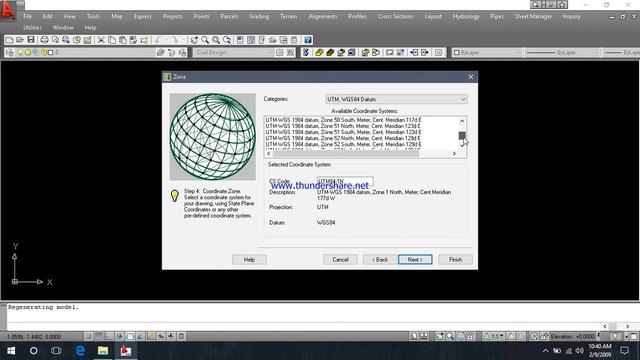Click the Redo arrow icon
This screenshot has width=640, height=360.
point(174,40)
